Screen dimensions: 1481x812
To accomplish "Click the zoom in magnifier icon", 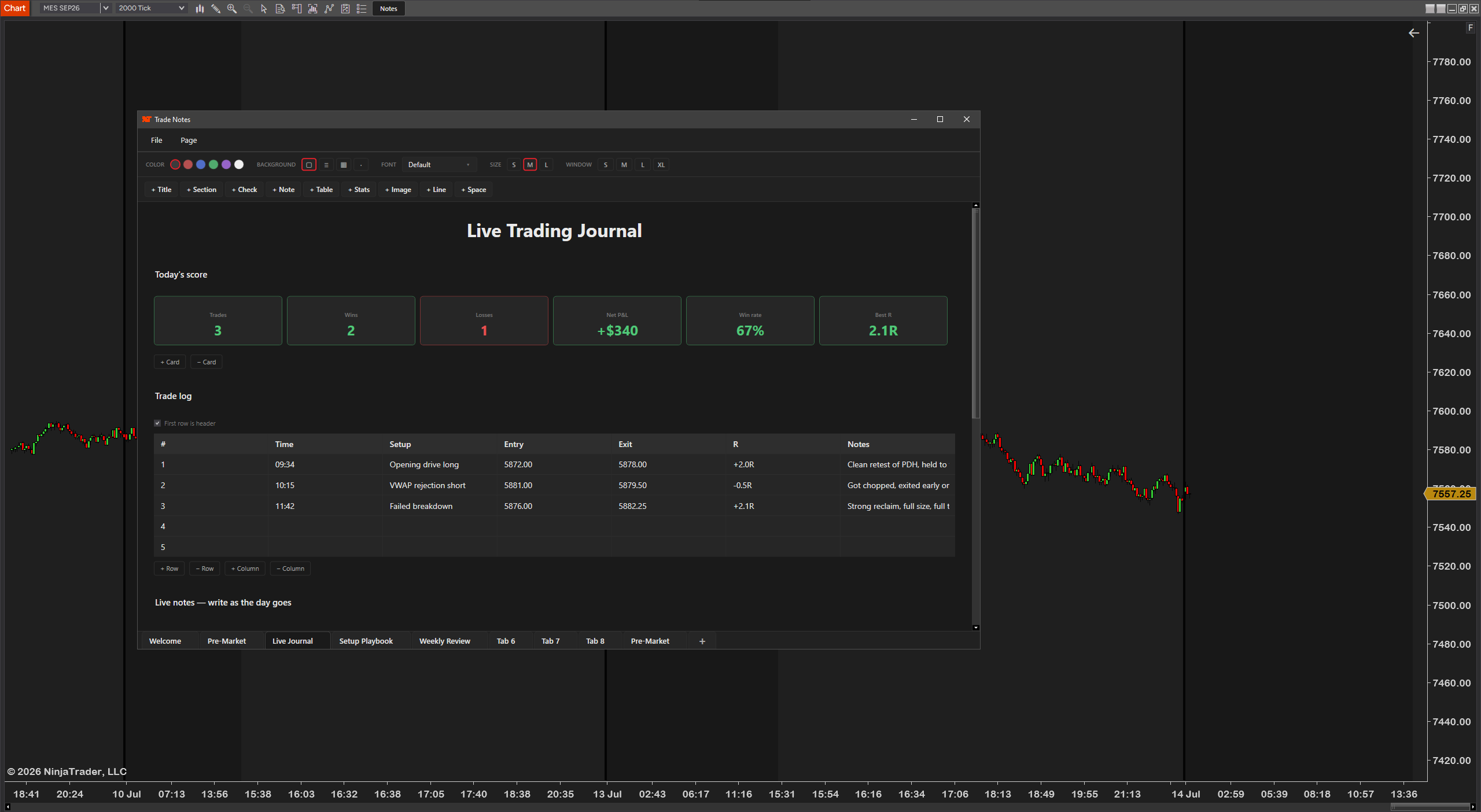I will [232, 8].
